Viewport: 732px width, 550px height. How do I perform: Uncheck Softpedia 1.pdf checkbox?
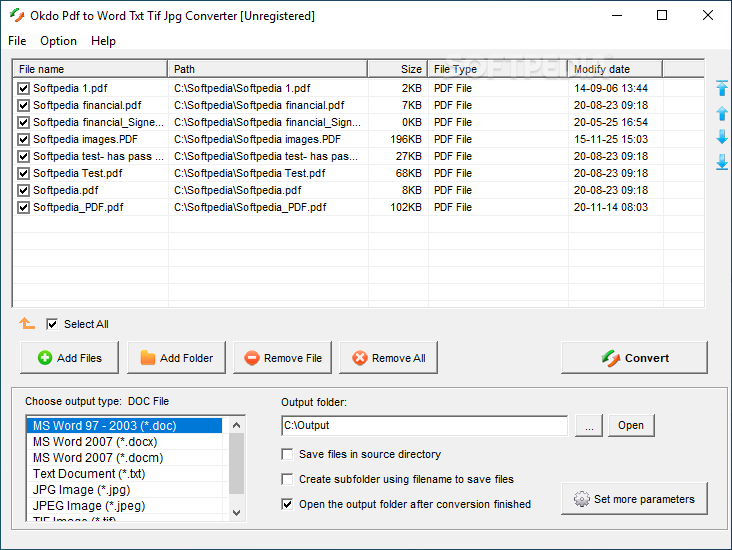click(23, 88)
